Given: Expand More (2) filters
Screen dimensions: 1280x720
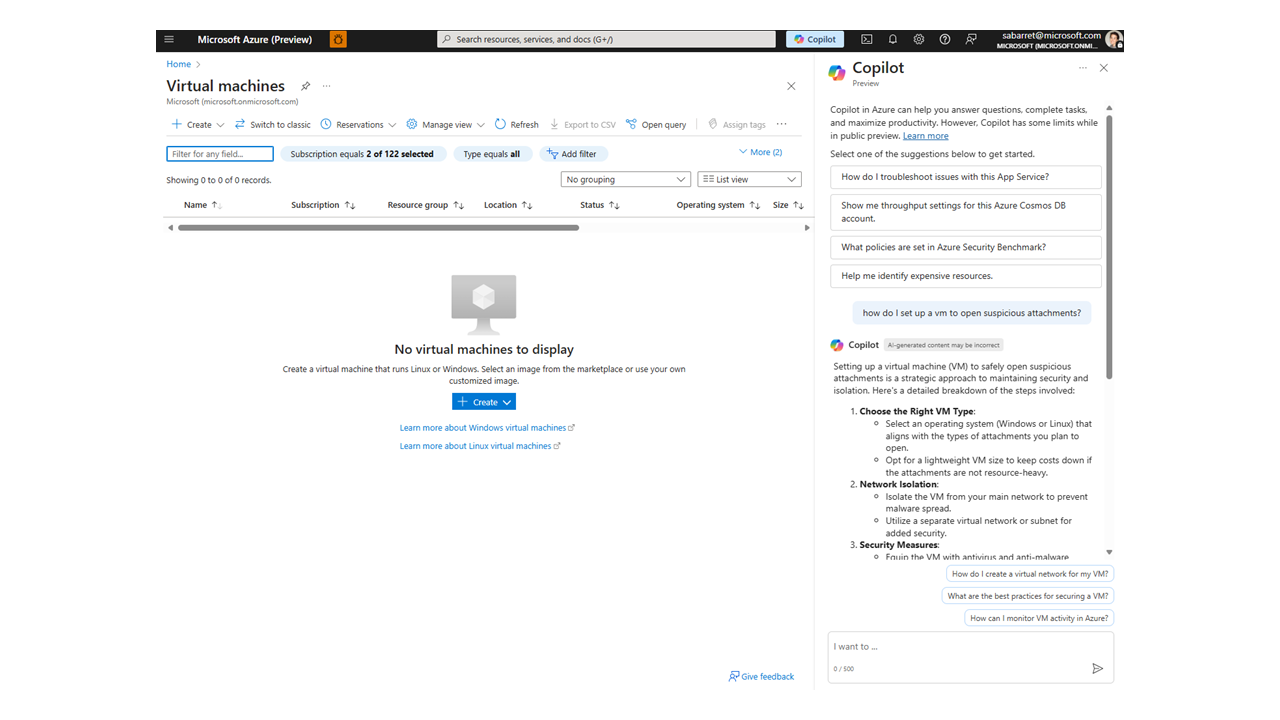Looking at the screenshot, I should click(x=760, y=152).
